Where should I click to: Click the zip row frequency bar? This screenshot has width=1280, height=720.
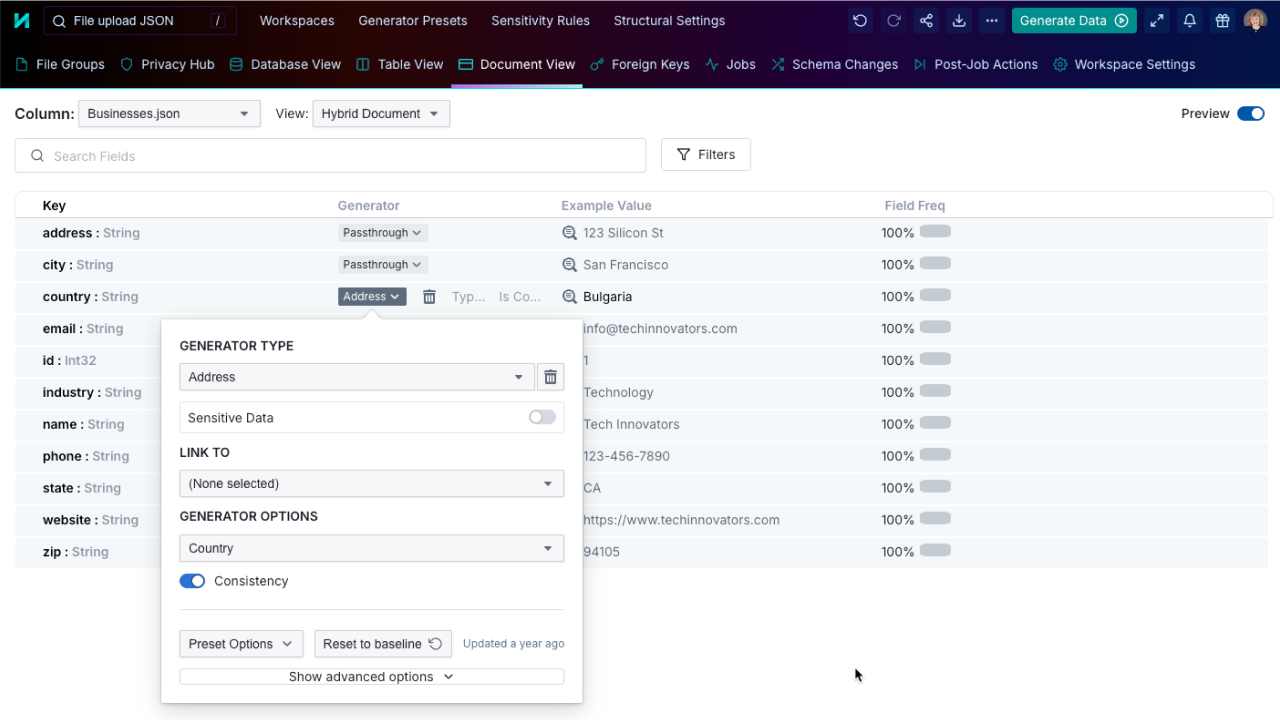[935, 551]
